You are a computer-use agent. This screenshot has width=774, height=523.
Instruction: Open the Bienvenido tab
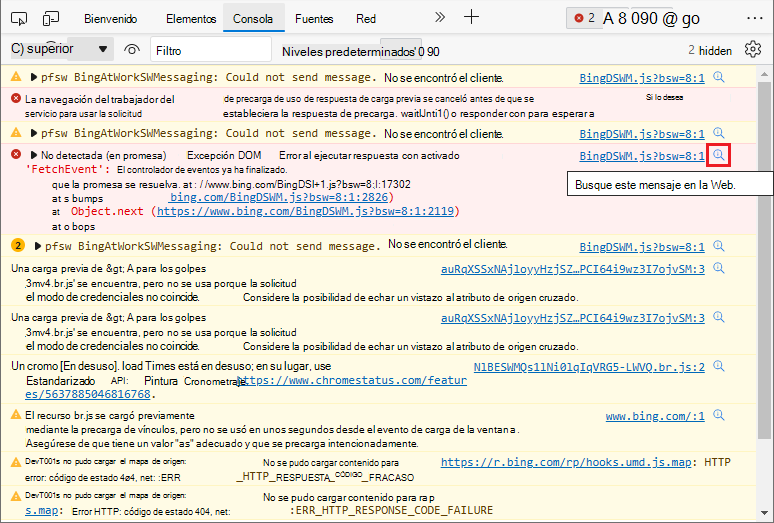111,19
